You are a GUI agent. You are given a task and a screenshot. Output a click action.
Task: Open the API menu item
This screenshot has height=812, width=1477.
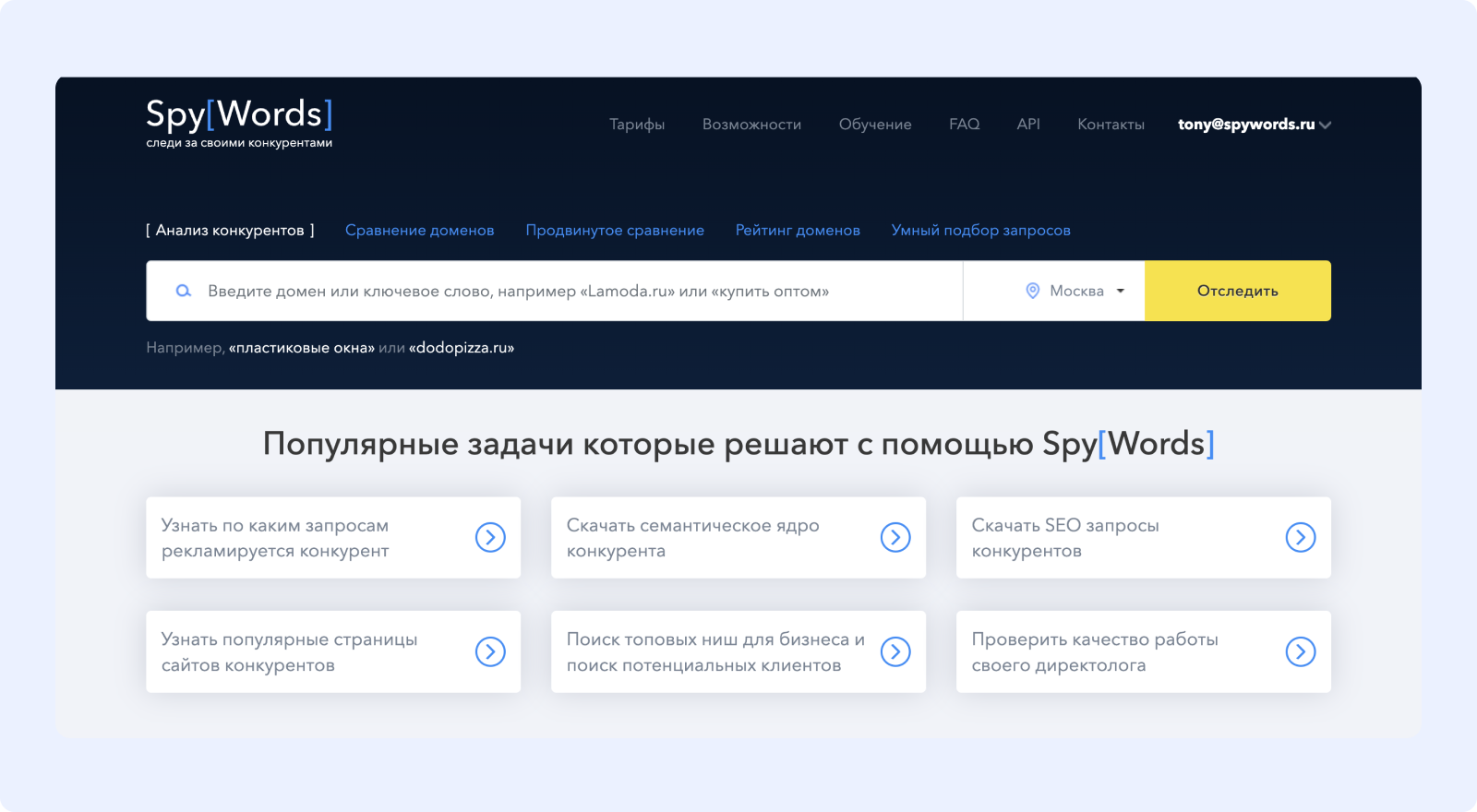coord(1028,124)
